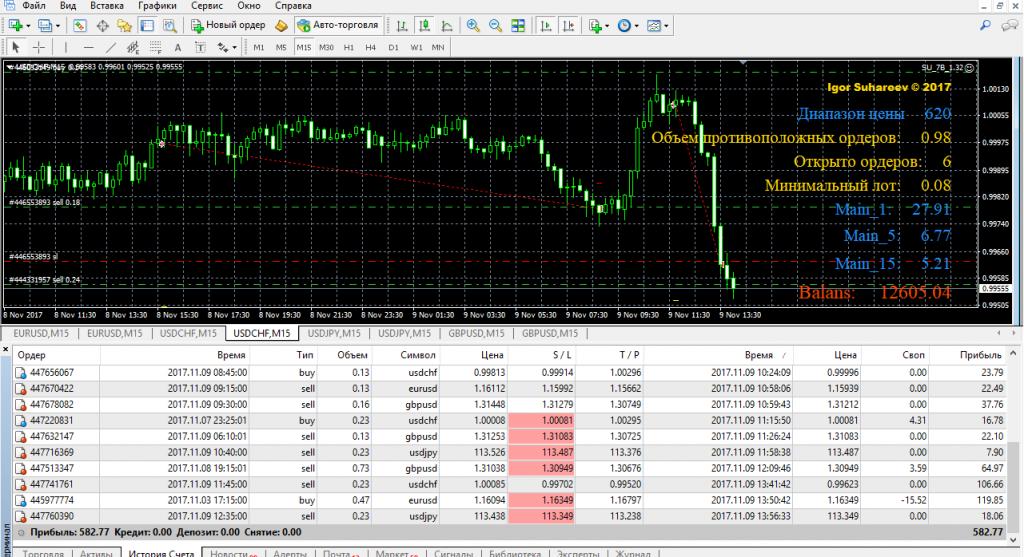Click the Navigator star-folder icon
Viewport: 1024px width, 557px height.
(x=125, y=25)
